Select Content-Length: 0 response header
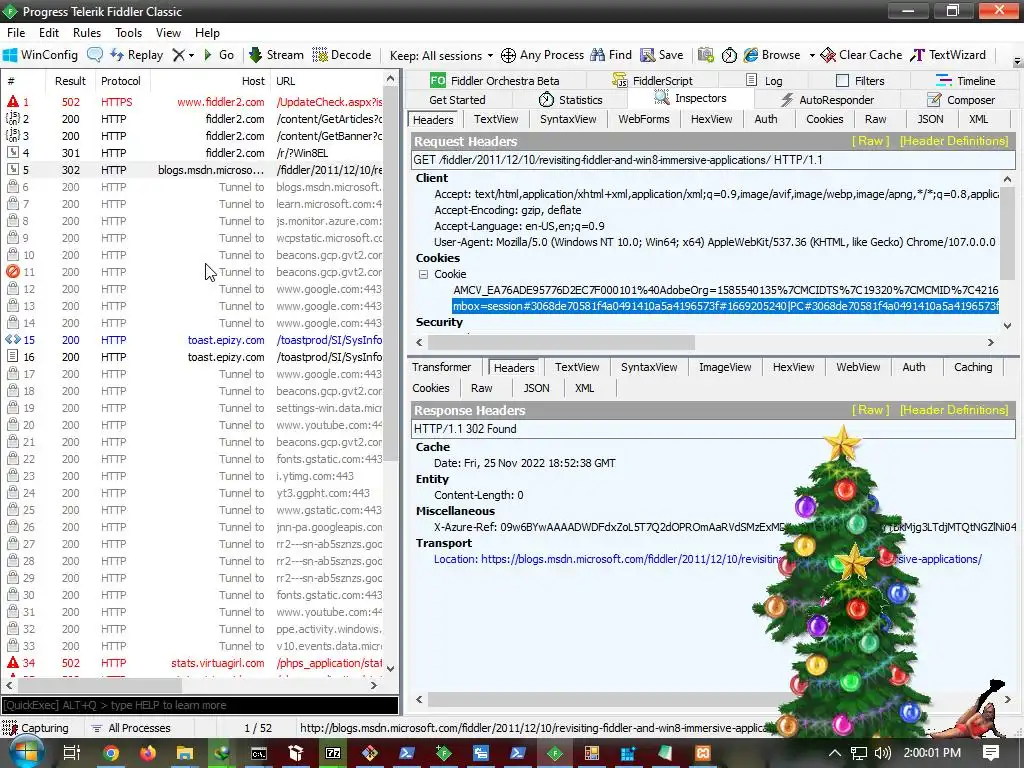 479,495
